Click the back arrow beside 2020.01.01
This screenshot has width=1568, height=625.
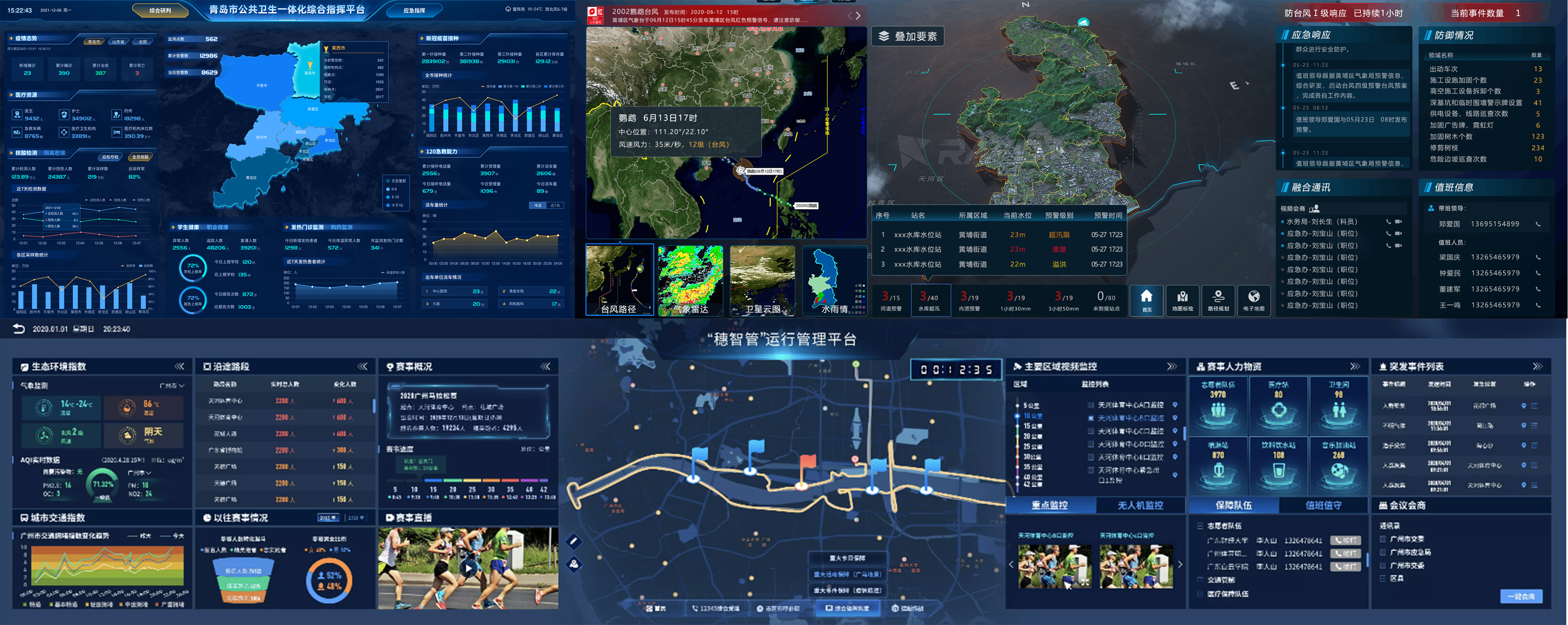(x=19, y=329)
